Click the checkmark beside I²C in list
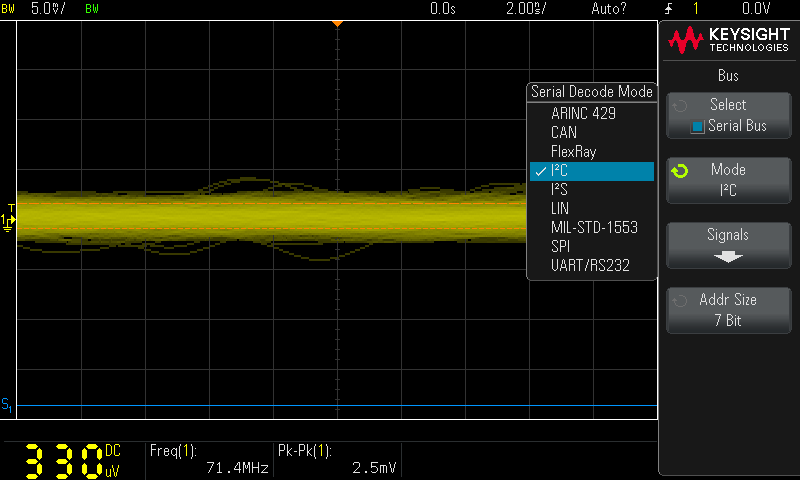800x480 pixels. coord(540,171)
